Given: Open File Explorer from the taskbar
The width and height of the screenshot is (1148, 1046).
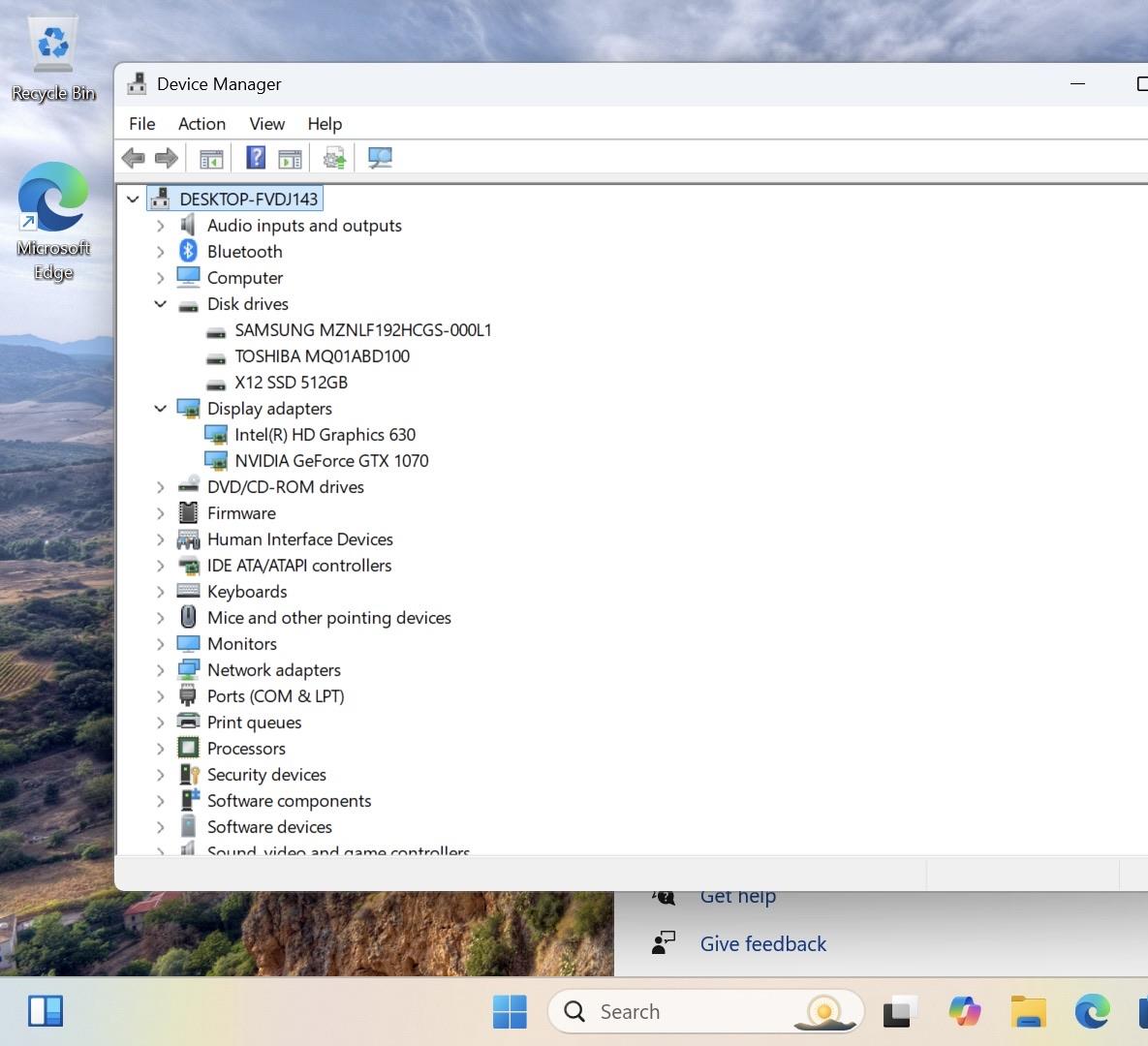Looking at the screenshot, I should pyautogui.click(x=1028, y=1012).
